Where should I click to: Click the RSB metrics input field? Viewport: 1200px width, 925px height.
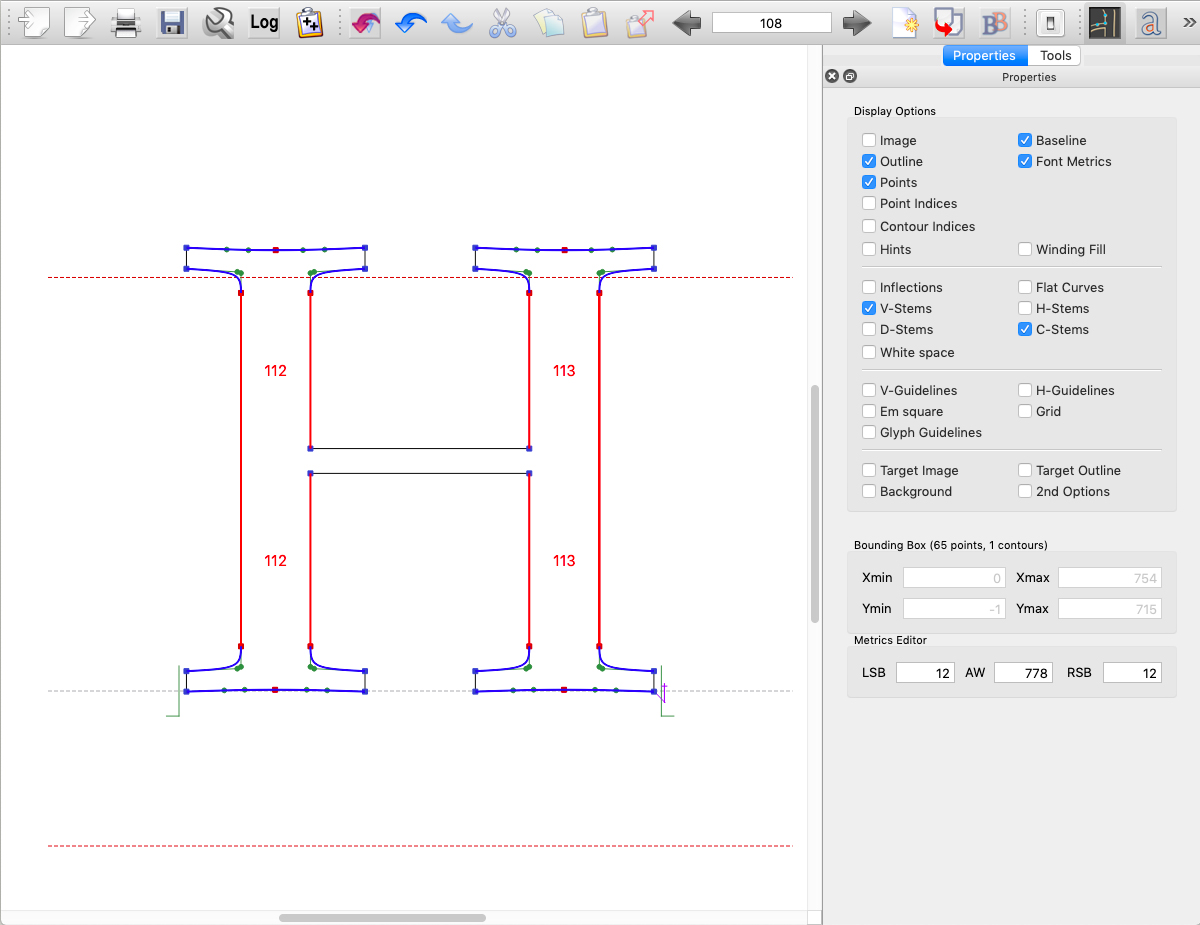(x=1132, y=673)
